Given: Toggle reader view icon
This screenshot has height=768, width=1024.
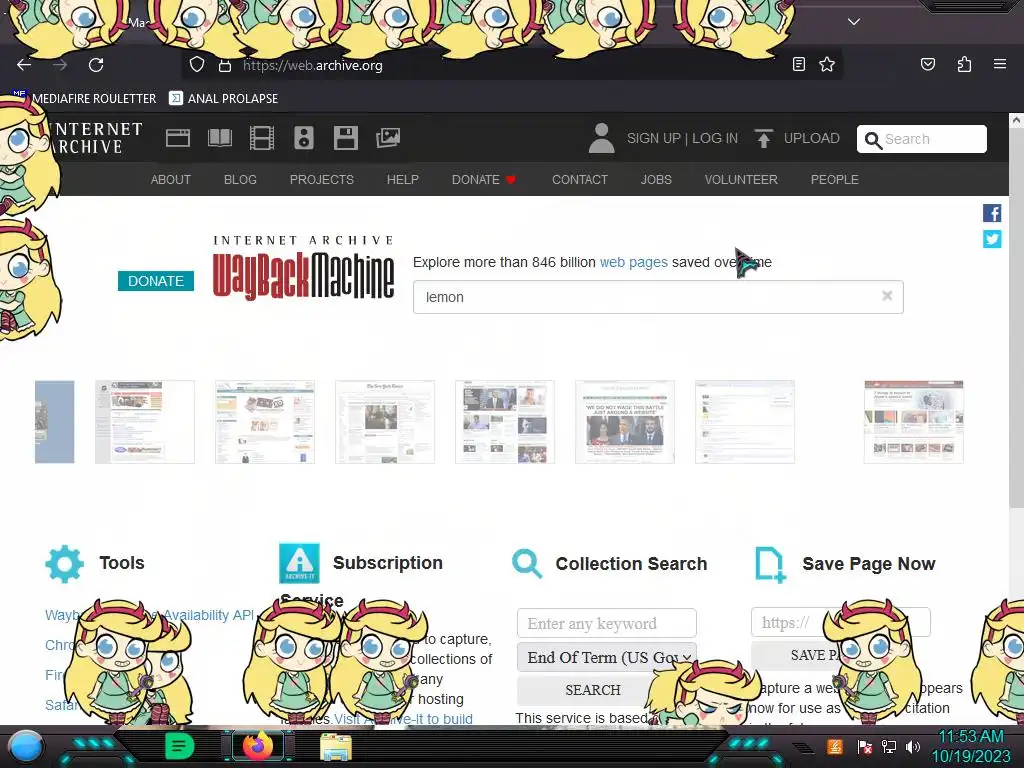Looking at the screenshot, I should (x=799, y=64).
